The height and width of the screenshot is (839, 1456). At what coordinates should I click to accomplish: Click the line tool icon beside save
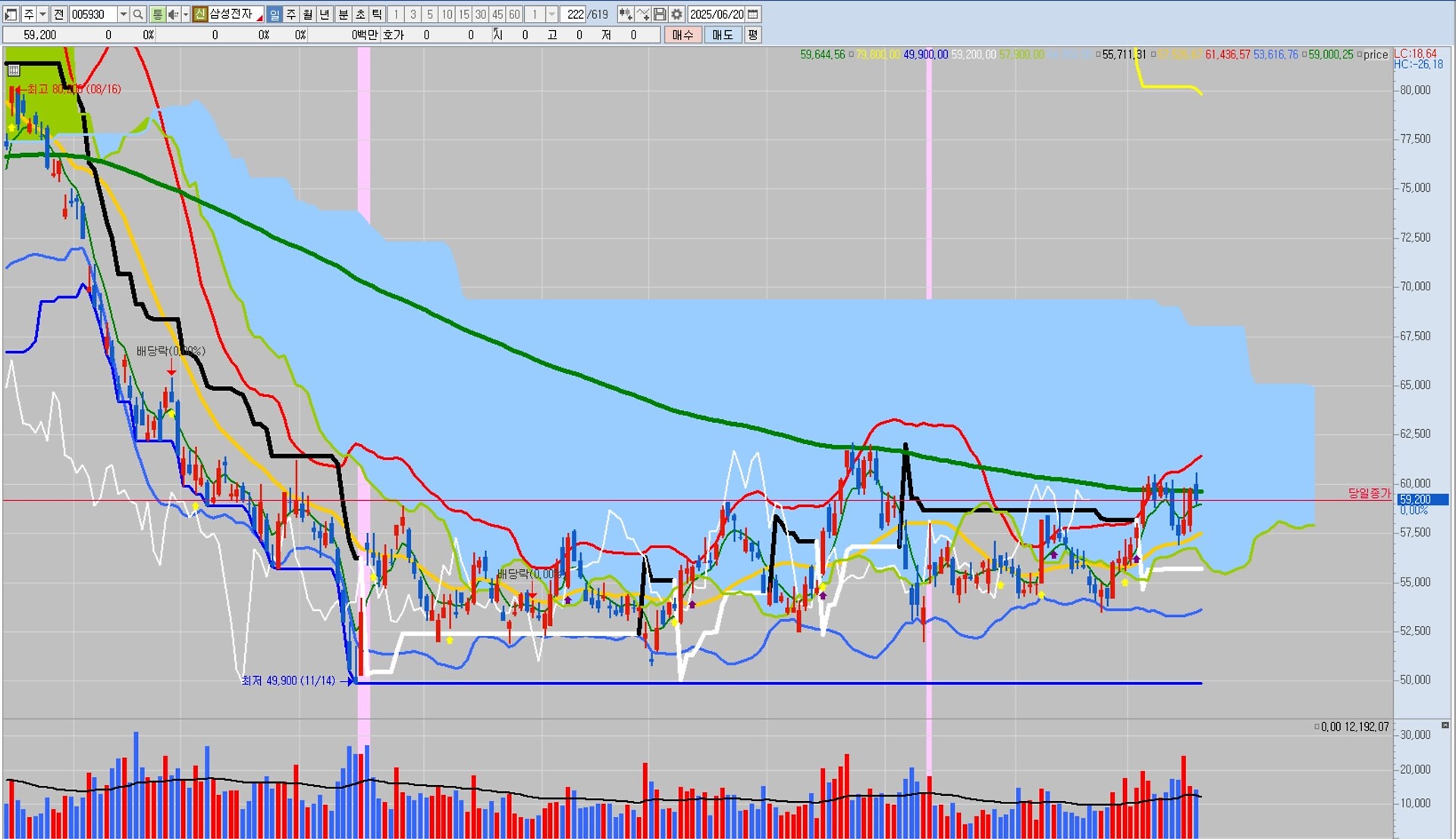click(643, 14)
